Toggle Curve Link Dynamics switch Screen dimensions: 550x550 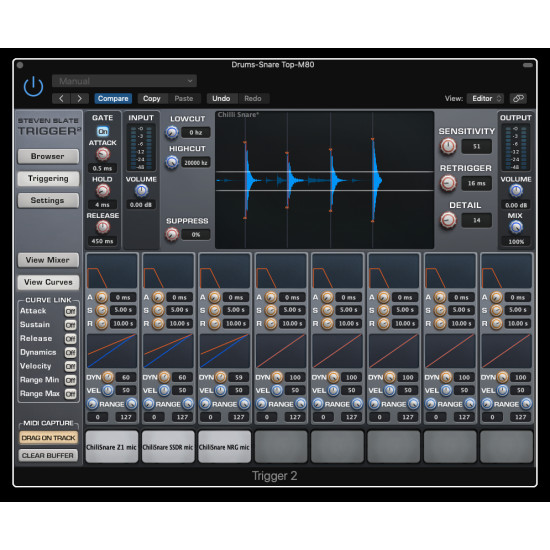[71, 353]
